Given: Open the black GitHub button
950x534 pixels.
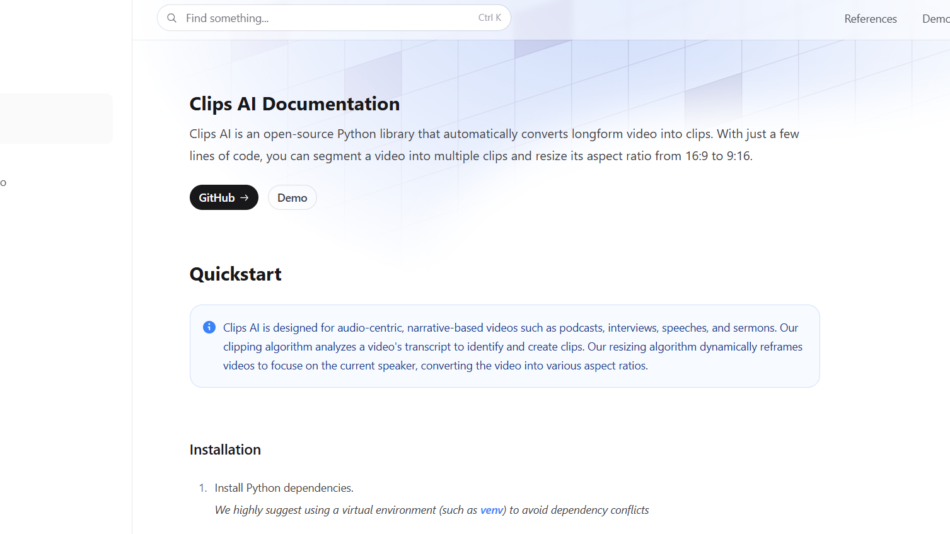Looking at the screenshot, I should (x=223, y=198).
